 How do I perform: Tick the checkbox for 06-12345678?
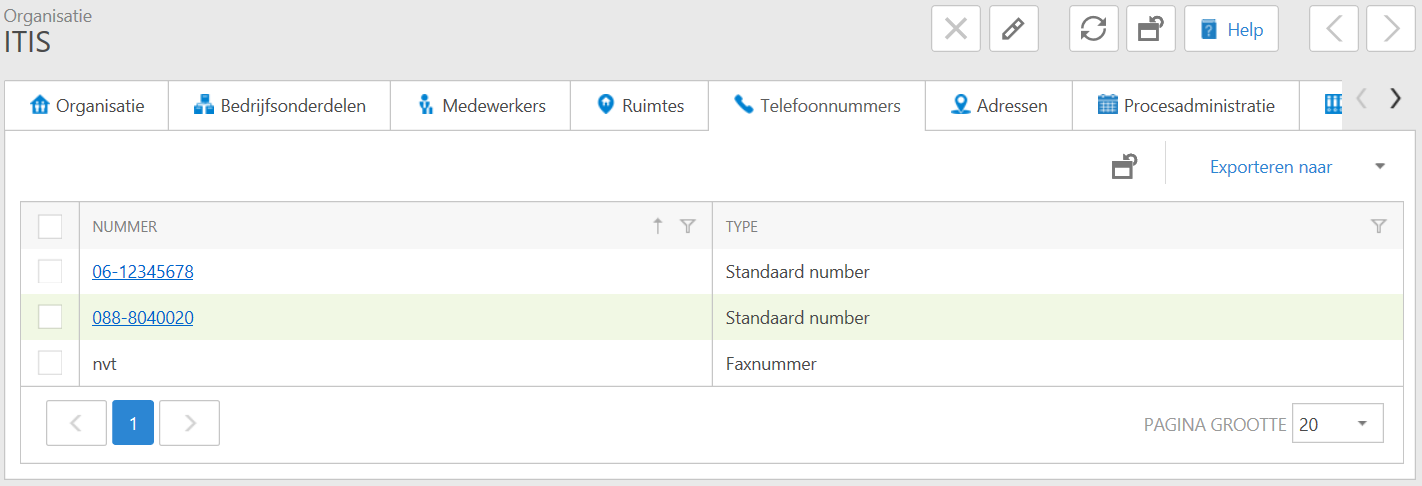(50, 272)
